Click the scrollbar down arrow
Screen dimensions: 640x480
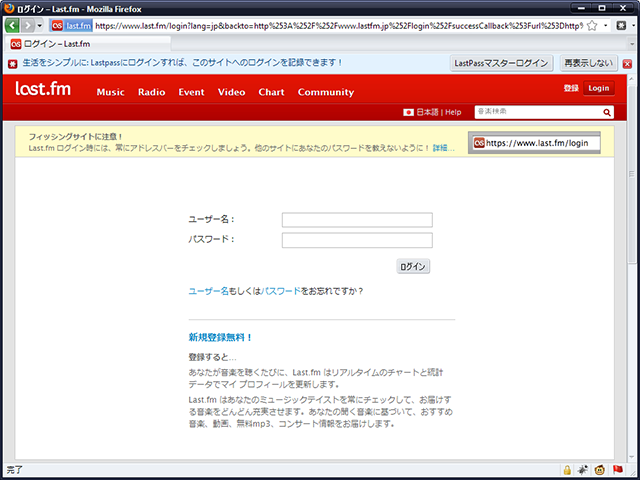pos(632,458)
